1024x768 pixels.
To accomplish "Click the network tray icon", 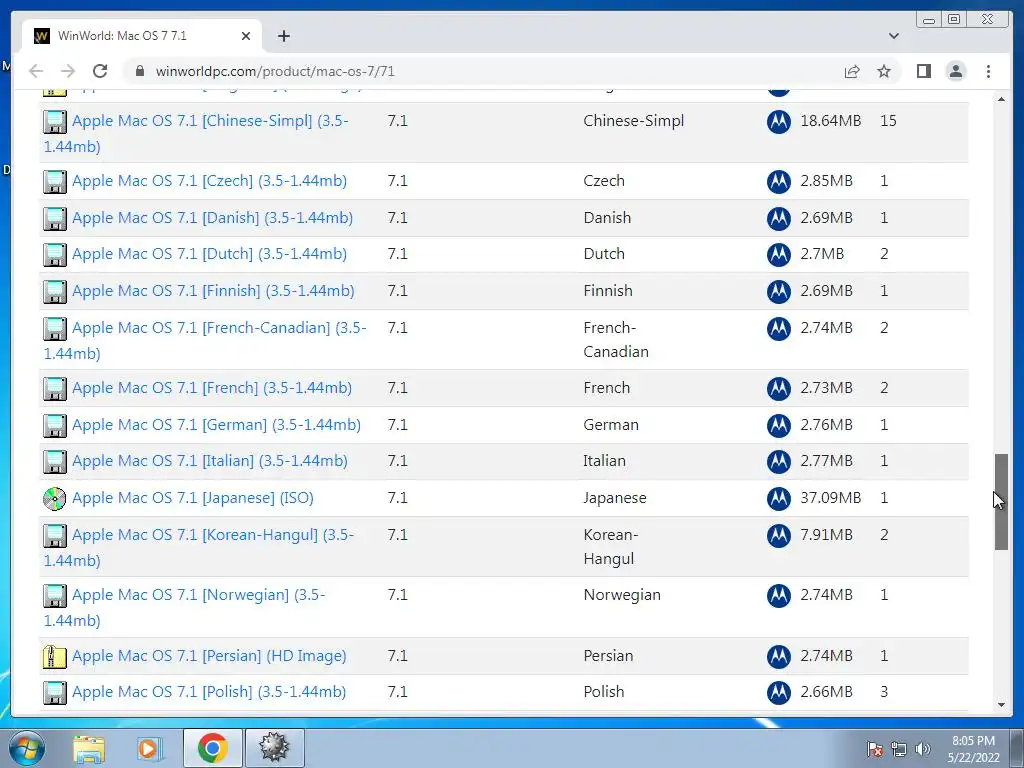I will click(x=899, y=749).
